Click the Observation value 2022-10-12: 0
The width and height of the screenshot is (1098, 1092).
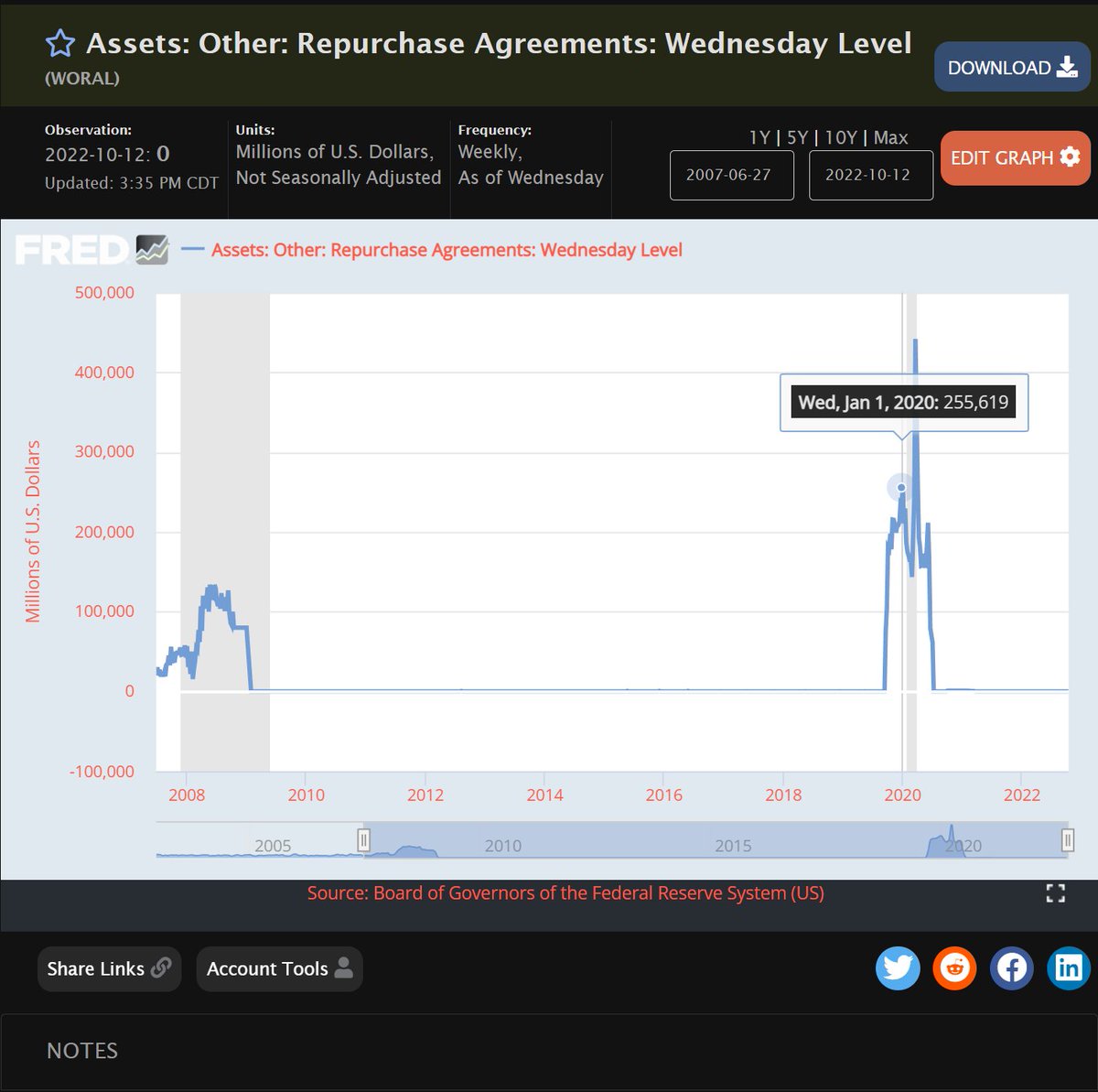(107, 154)
